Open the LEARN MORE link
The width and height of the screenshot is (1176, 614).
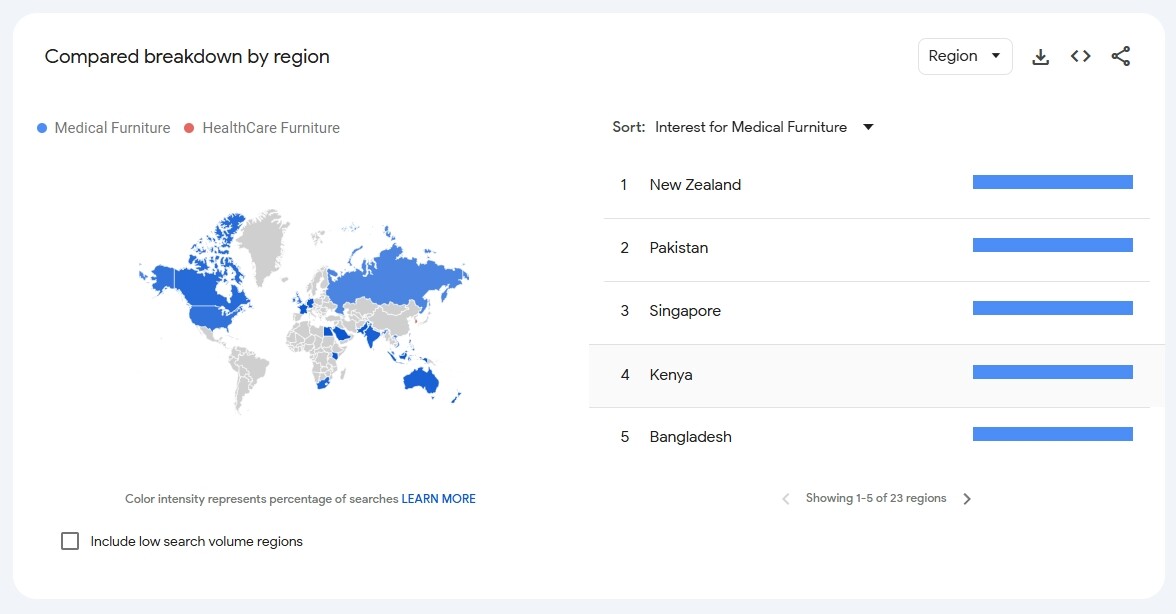tap(438, 499)
